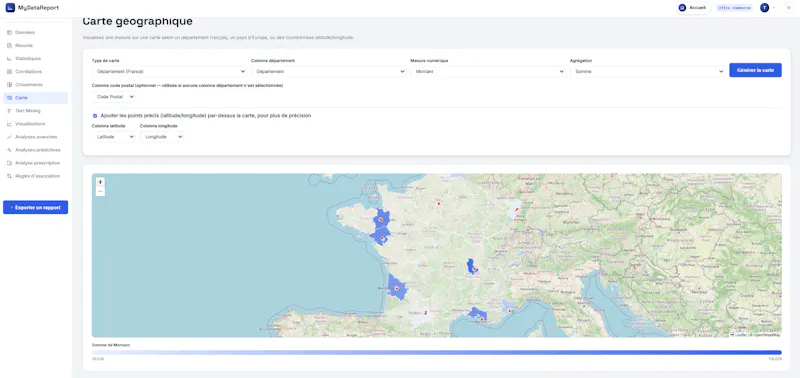Viewport: 800px width, 378px height.
Task: Open Analyses avancées in sidebar
Action: pos(35,137)
